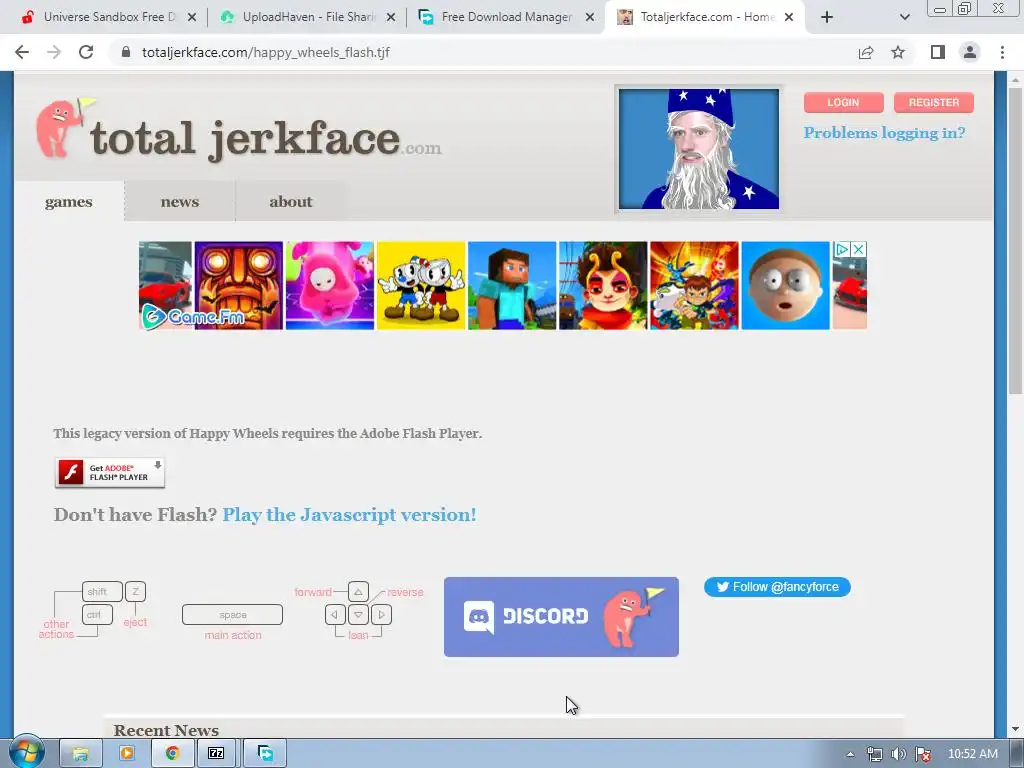Open a new browser tab
The width and height of the screenshot is (1024, 768).
click(827, 18)
